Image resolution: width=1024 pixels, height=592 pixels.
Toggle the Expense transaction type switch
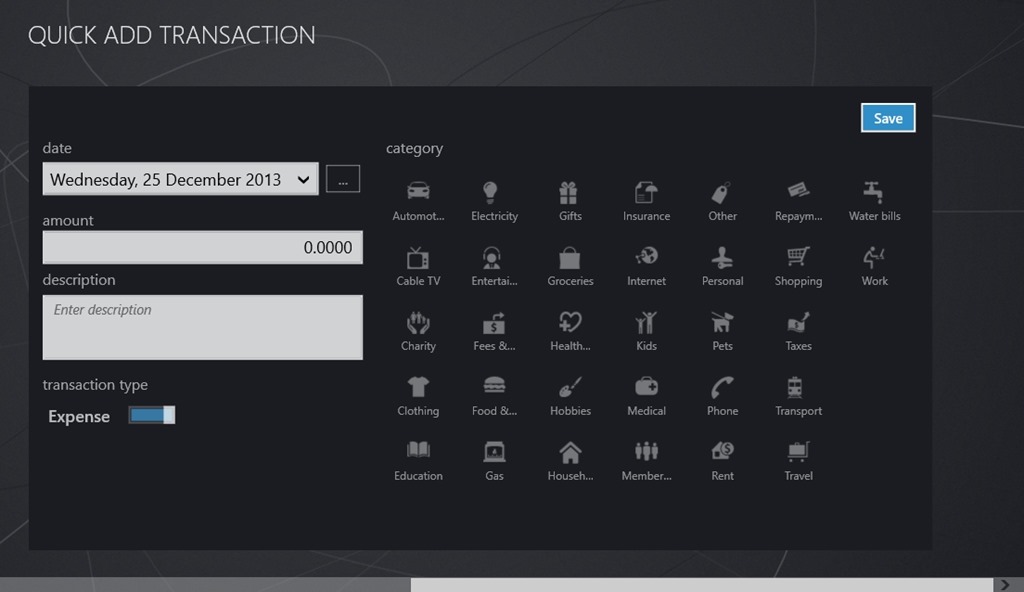point(152,415)
